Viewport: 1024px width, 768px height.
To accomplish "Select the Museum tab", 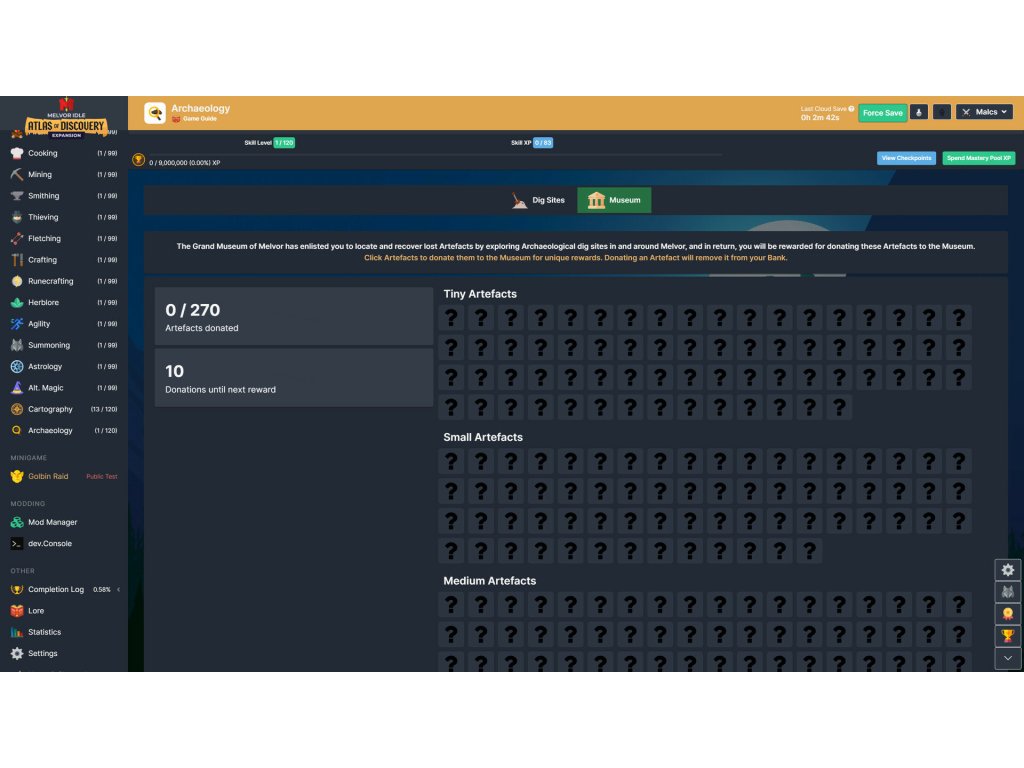I will (x=614, y=200).
